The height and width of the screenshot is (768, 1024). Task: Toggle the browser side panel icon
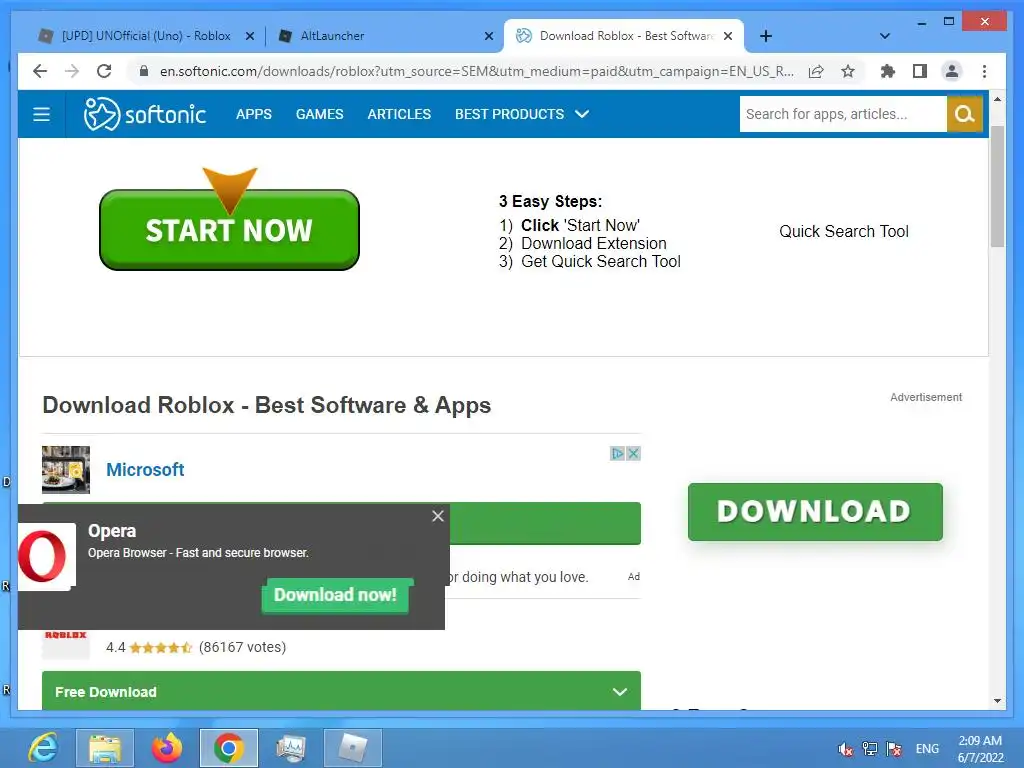920,71
